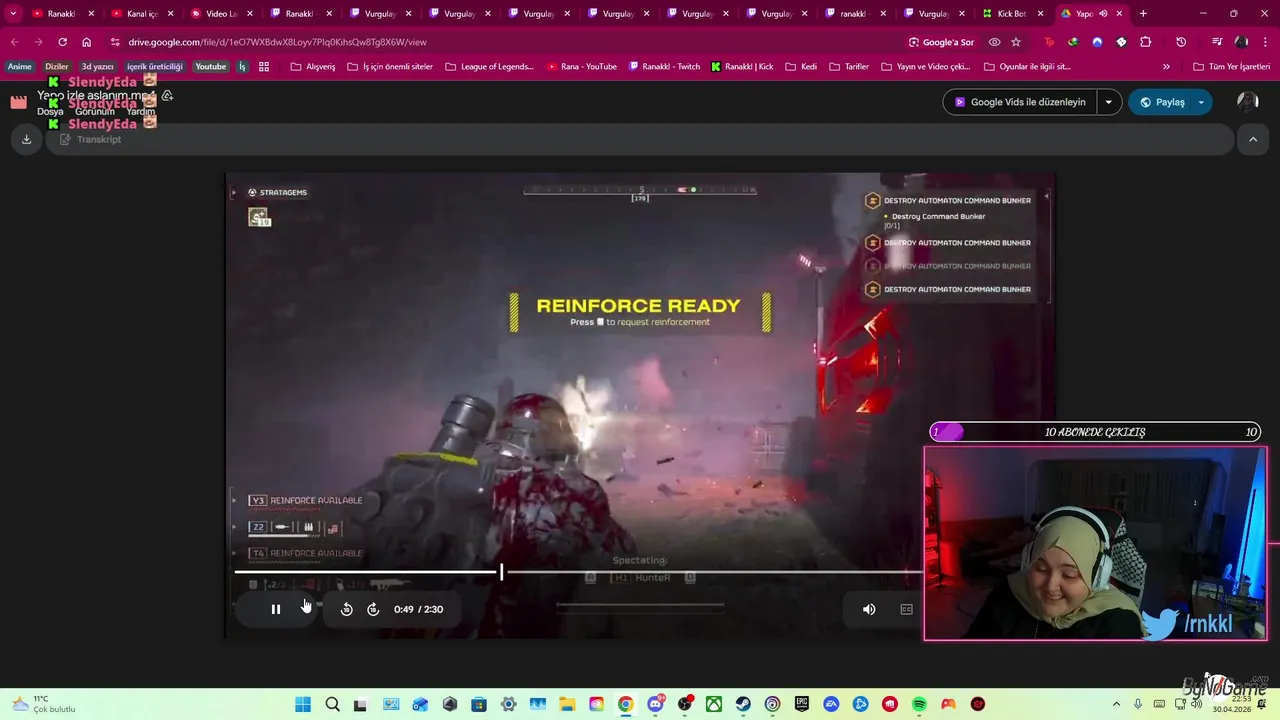Open the içerik üreticiliği bookmark folder
Screen dimensions: 1280x720
[155, 67]
